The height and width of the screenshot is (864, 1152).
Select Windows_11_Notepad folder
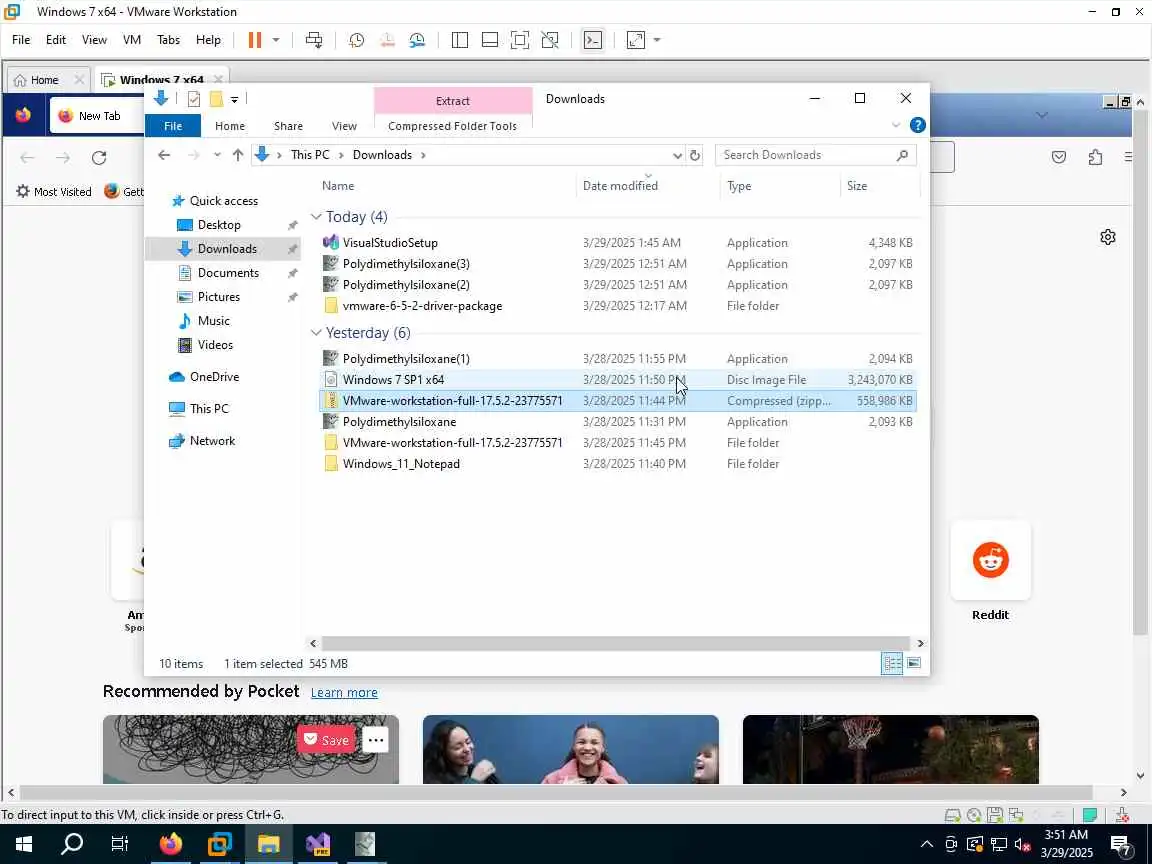pyautogui.click(x=401, y=464)
